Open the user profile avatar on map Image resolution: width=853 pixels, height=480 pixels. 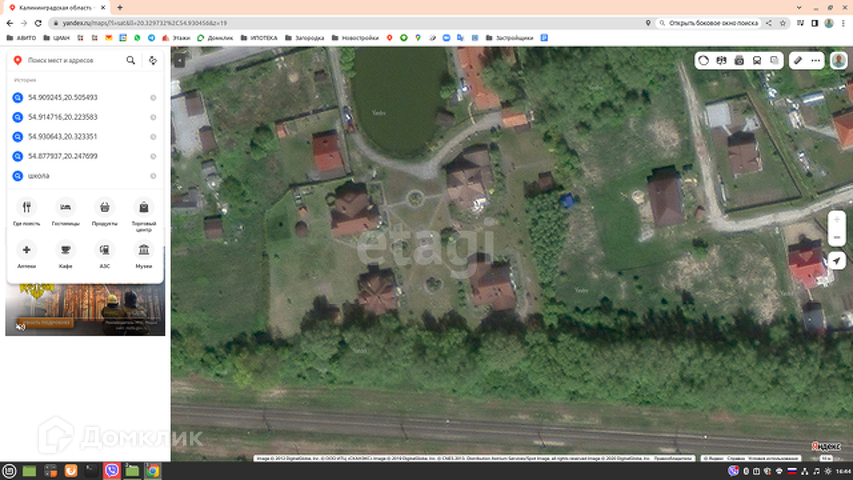[x=838, y=60]
